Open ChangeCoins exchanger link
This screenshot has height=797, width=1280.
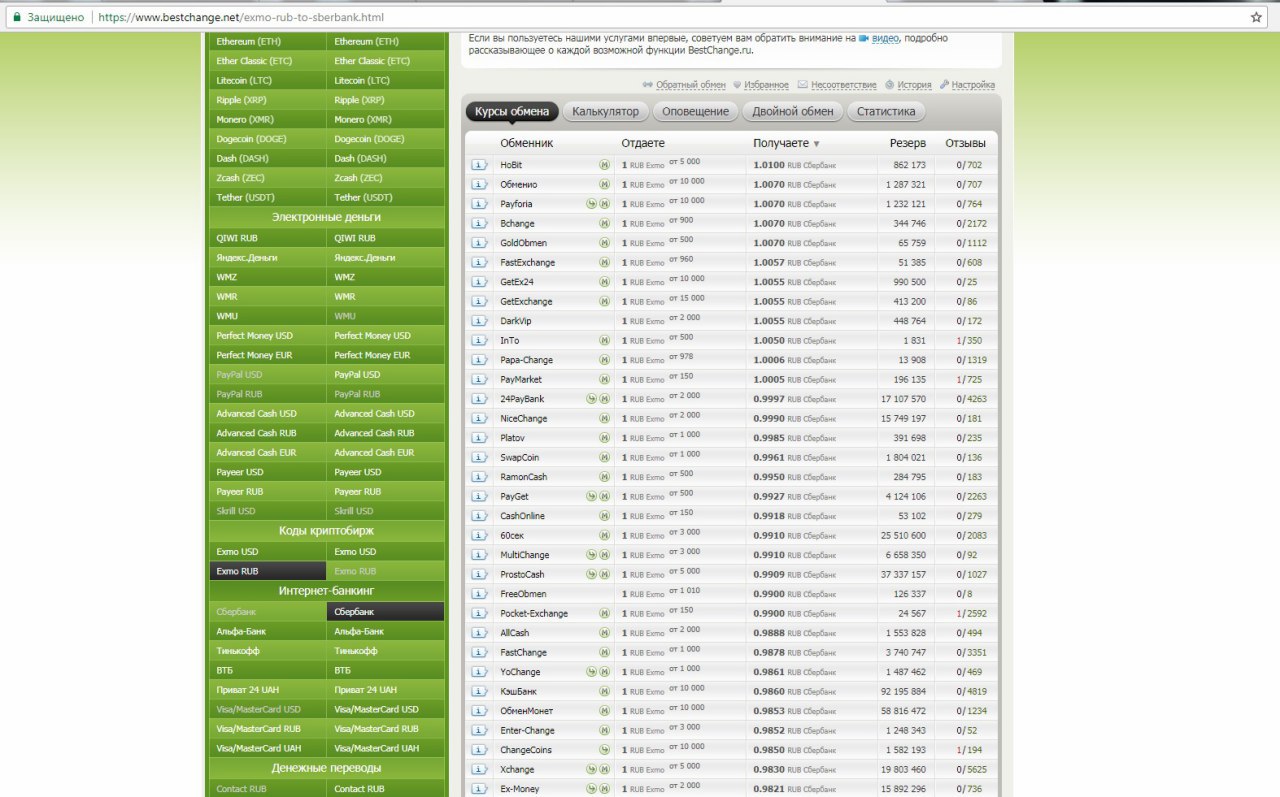tap(526, 750)
